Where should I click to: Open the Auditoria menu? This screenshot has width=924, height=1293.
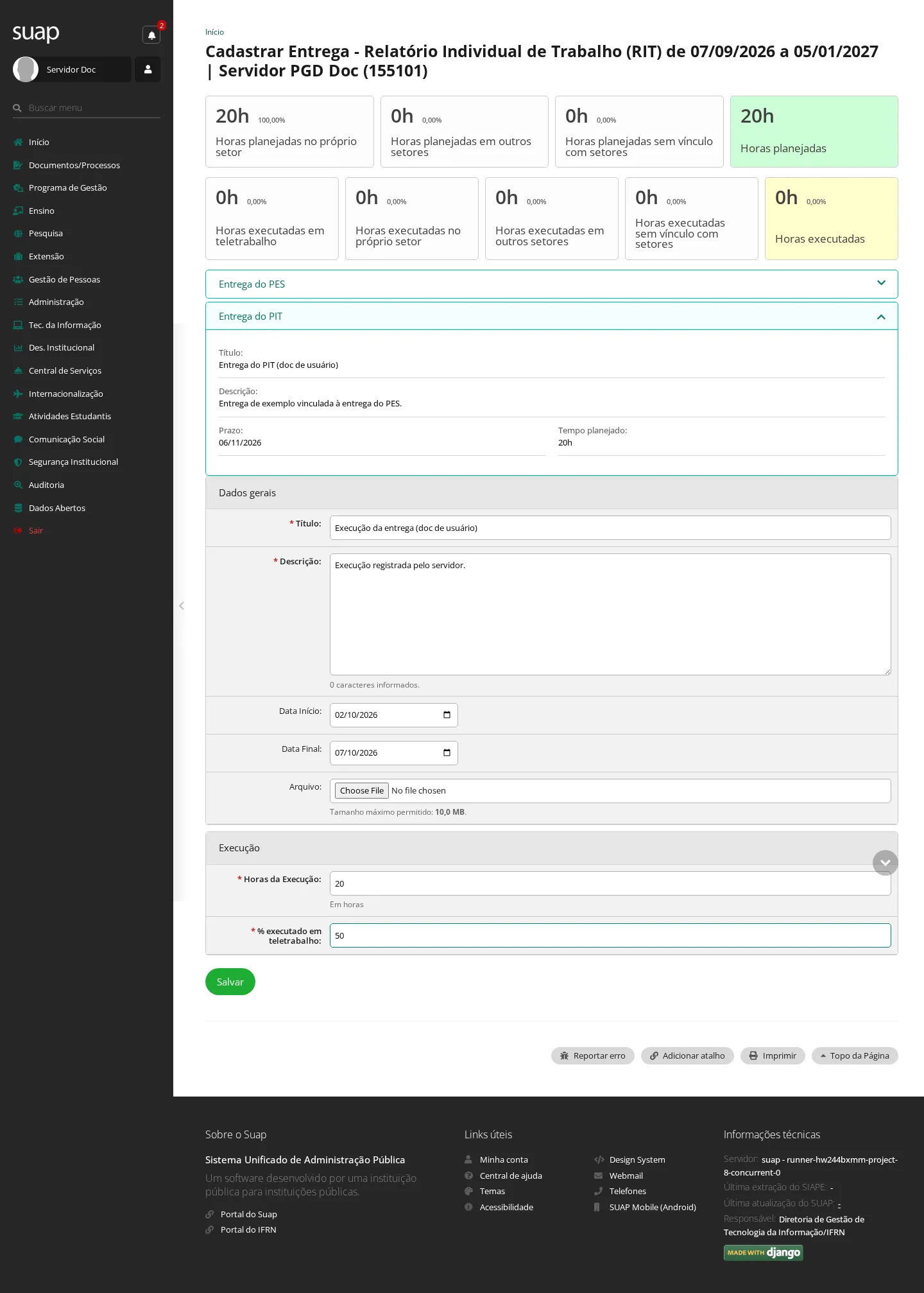[46, 485]
